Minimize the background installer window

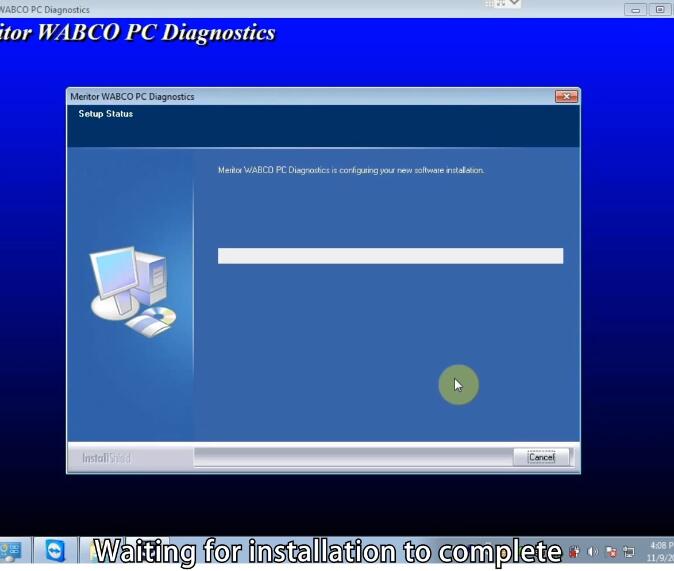[635, 9]
